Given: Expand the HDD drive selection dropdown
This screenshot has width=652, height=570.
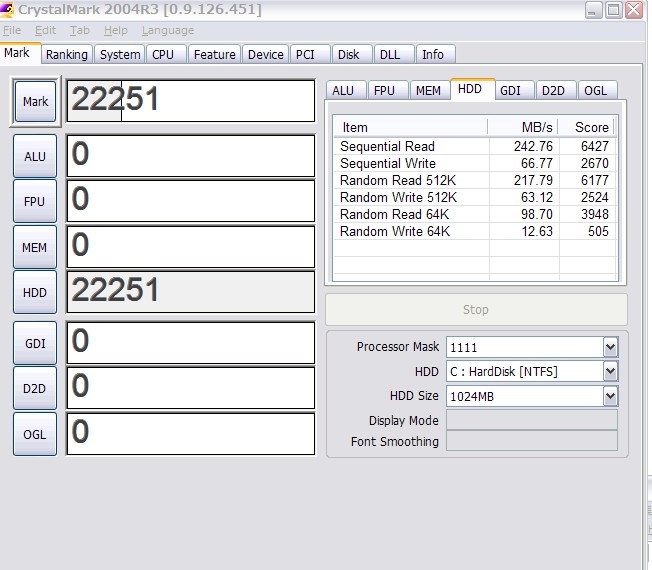Looking at the screenshot, I should click(x=610, y=372).
